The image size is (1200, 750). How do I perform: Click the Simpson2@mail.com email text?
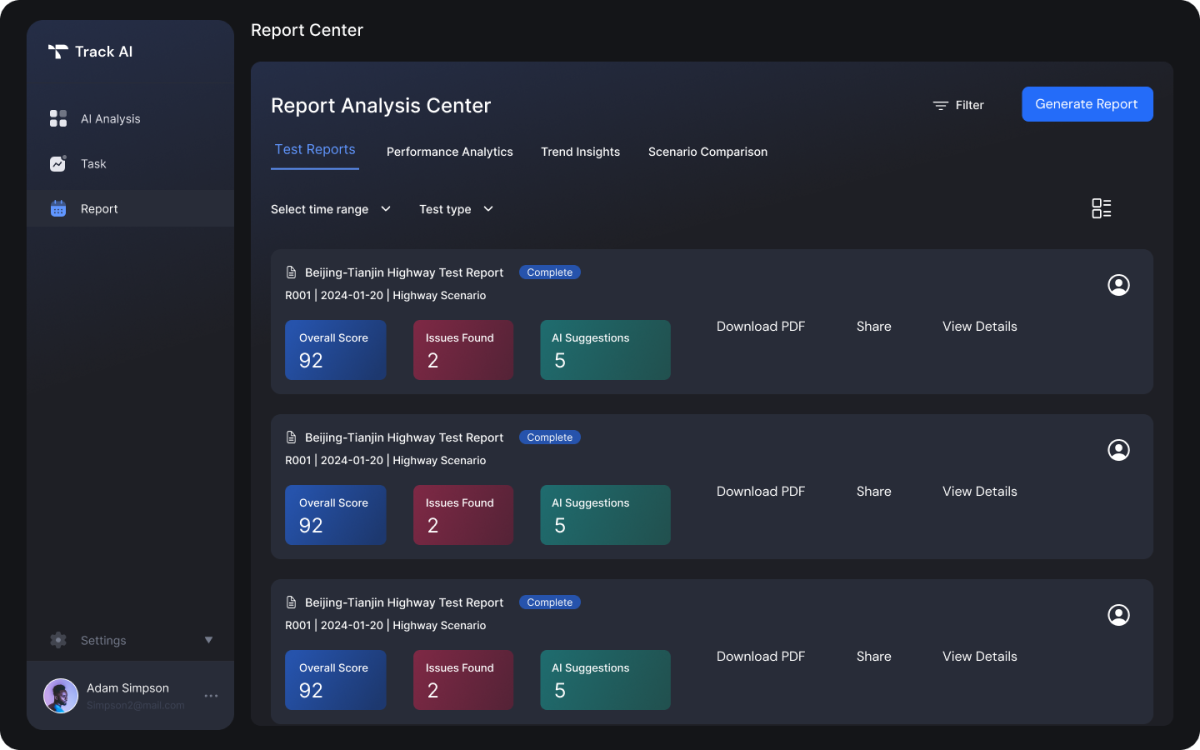[x=136, y=705]
